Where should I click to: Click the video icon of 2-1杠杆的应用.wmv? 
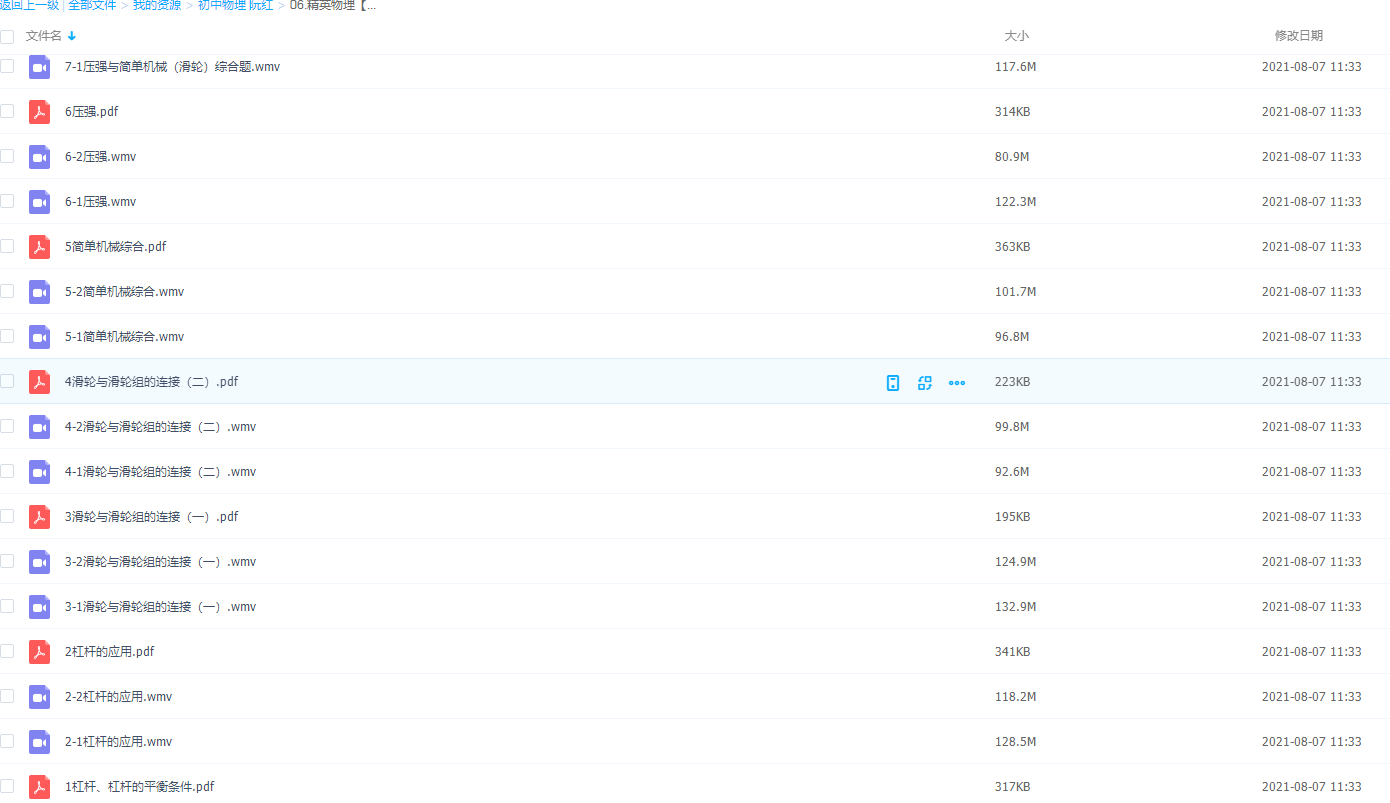tap(39, 742)
